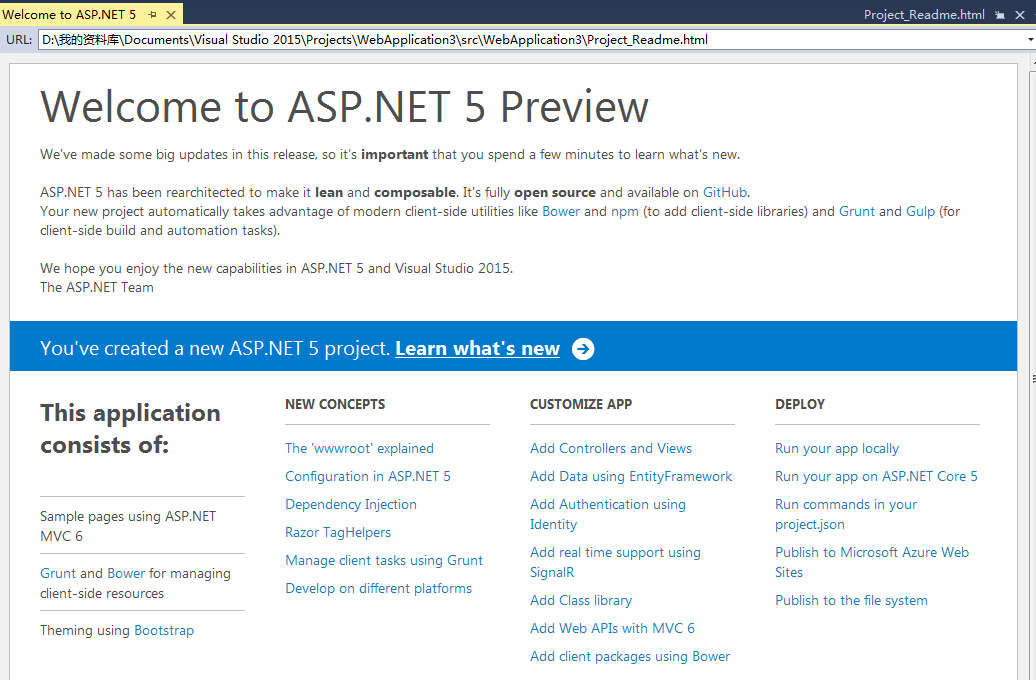
Task: Open Add Web APIs with MVC 6
Action: coord(612,628)
